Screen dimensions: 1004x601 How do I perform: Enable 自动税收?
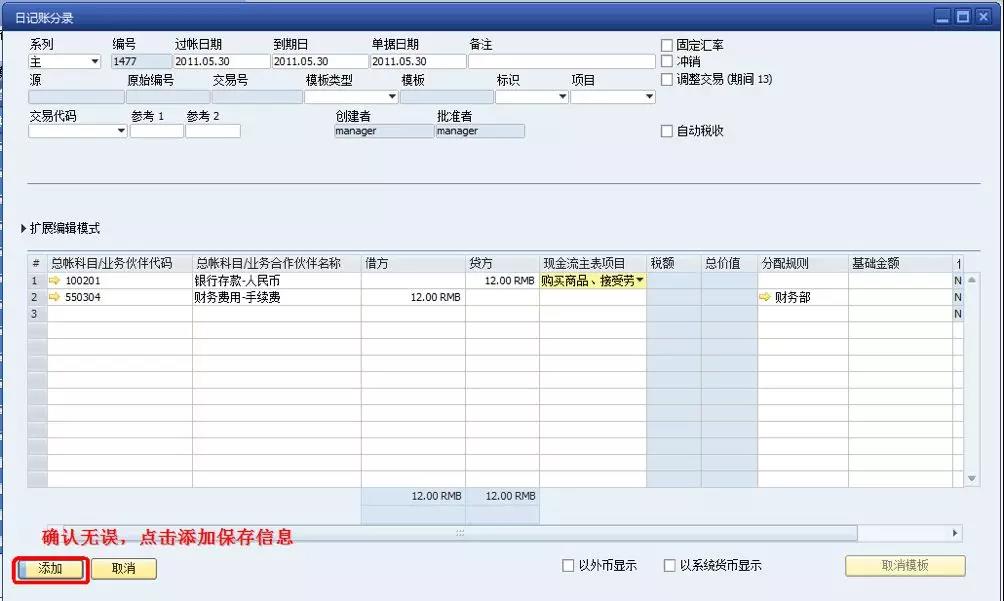click(666, 130)
